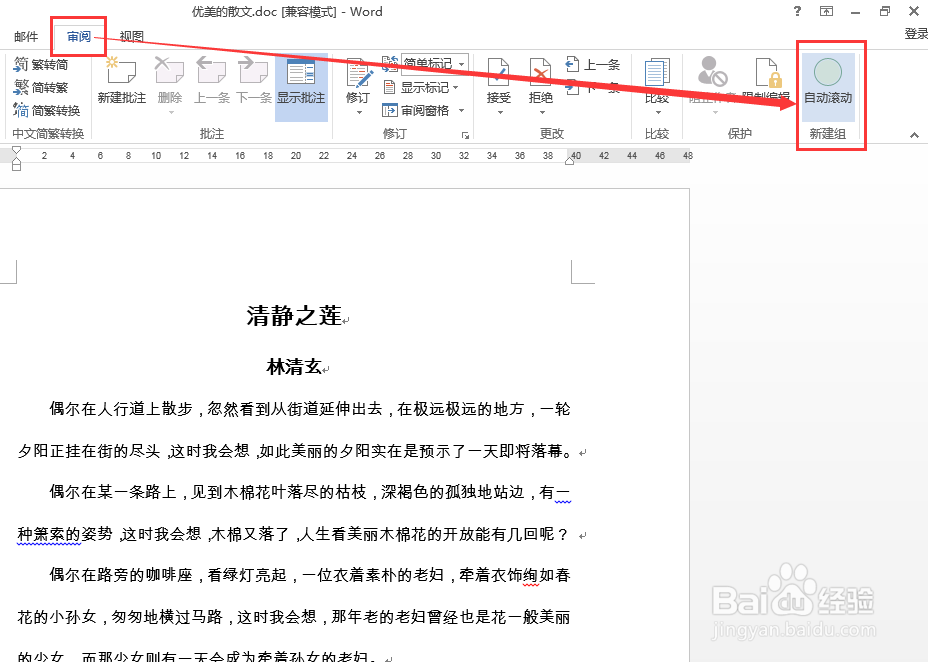
Task: Click line starting 偶尔在某一条路上
Action: coord(310,492)
